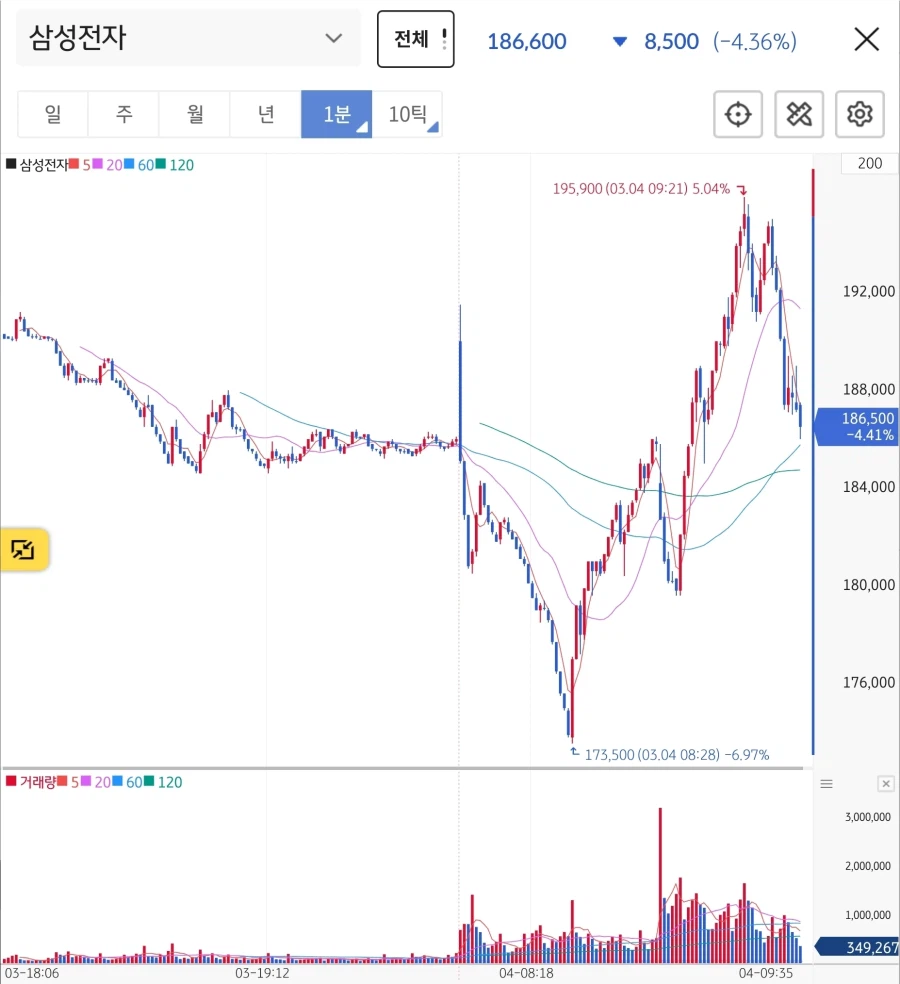Open the volume panel hamburger menu

826,783
